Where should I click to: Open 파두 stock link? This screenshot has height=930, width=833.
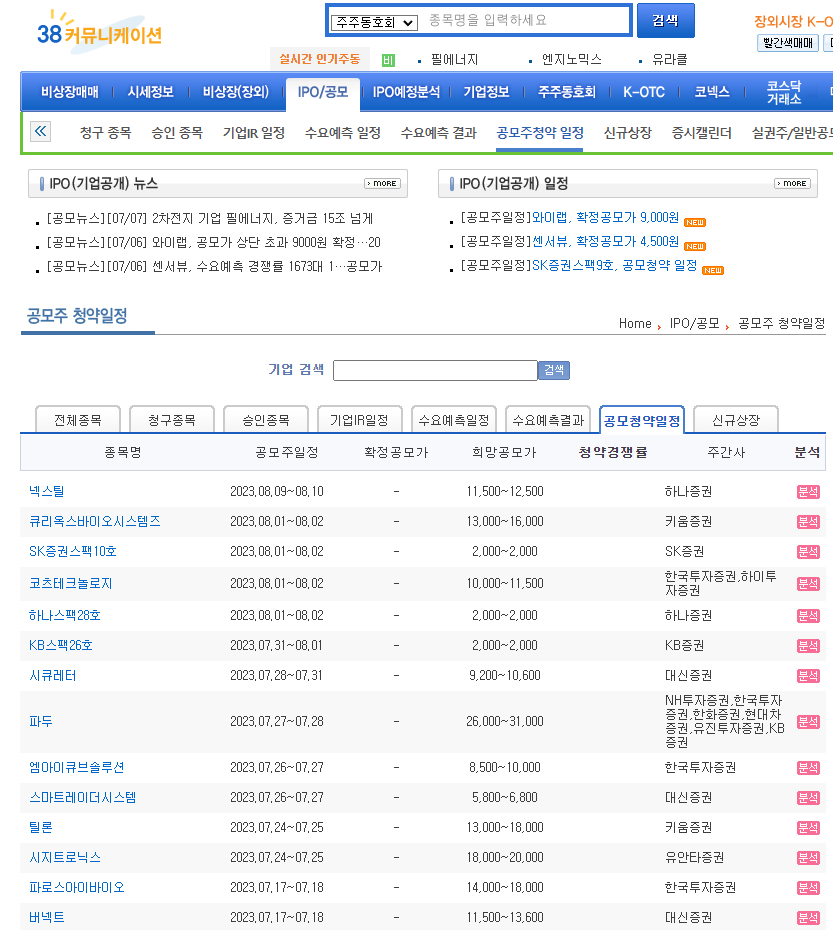pyautogui.click(x=41, y=721)
